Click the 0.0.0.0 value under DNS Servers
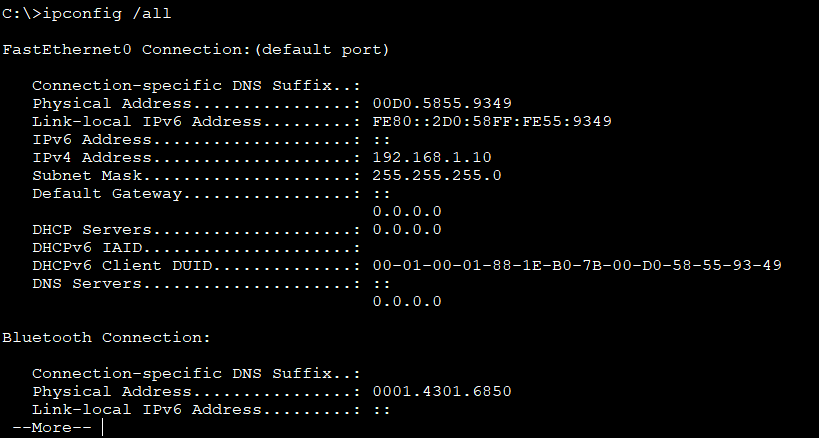The height and width of the screenshot is (438, 819). point(407,301)
